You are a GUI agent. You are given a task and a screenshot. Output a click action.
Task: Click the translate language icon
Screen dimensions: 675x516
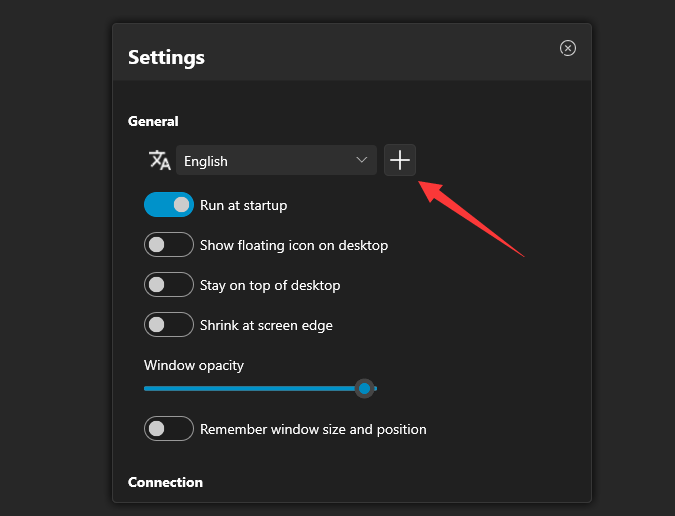(x=160, y=160)
